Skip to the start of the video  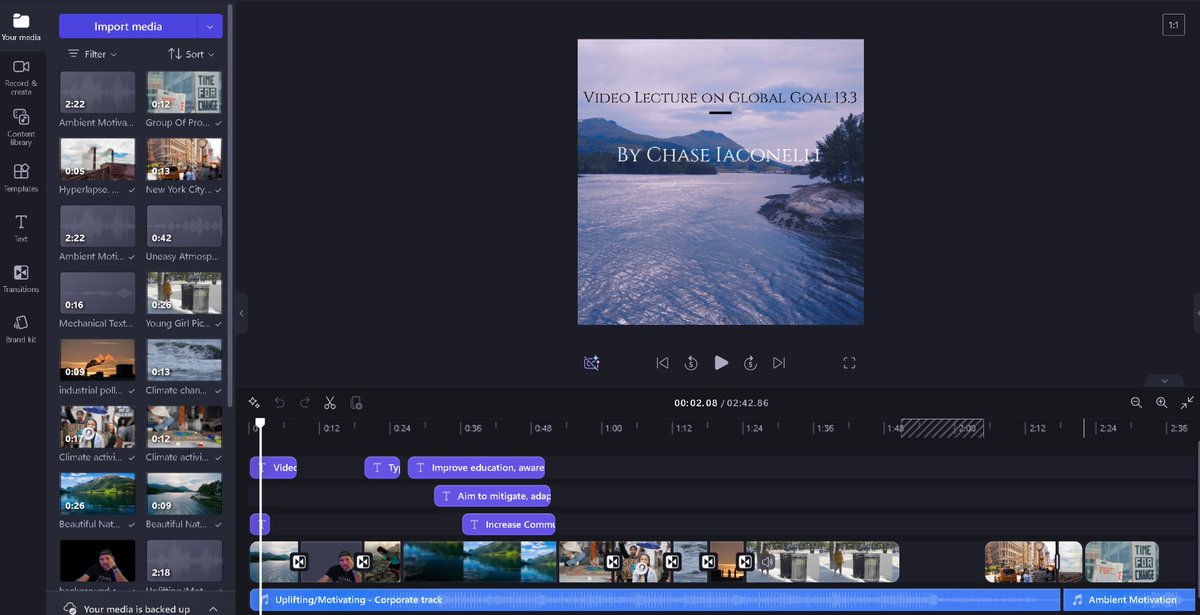click(x=662, y=363)
